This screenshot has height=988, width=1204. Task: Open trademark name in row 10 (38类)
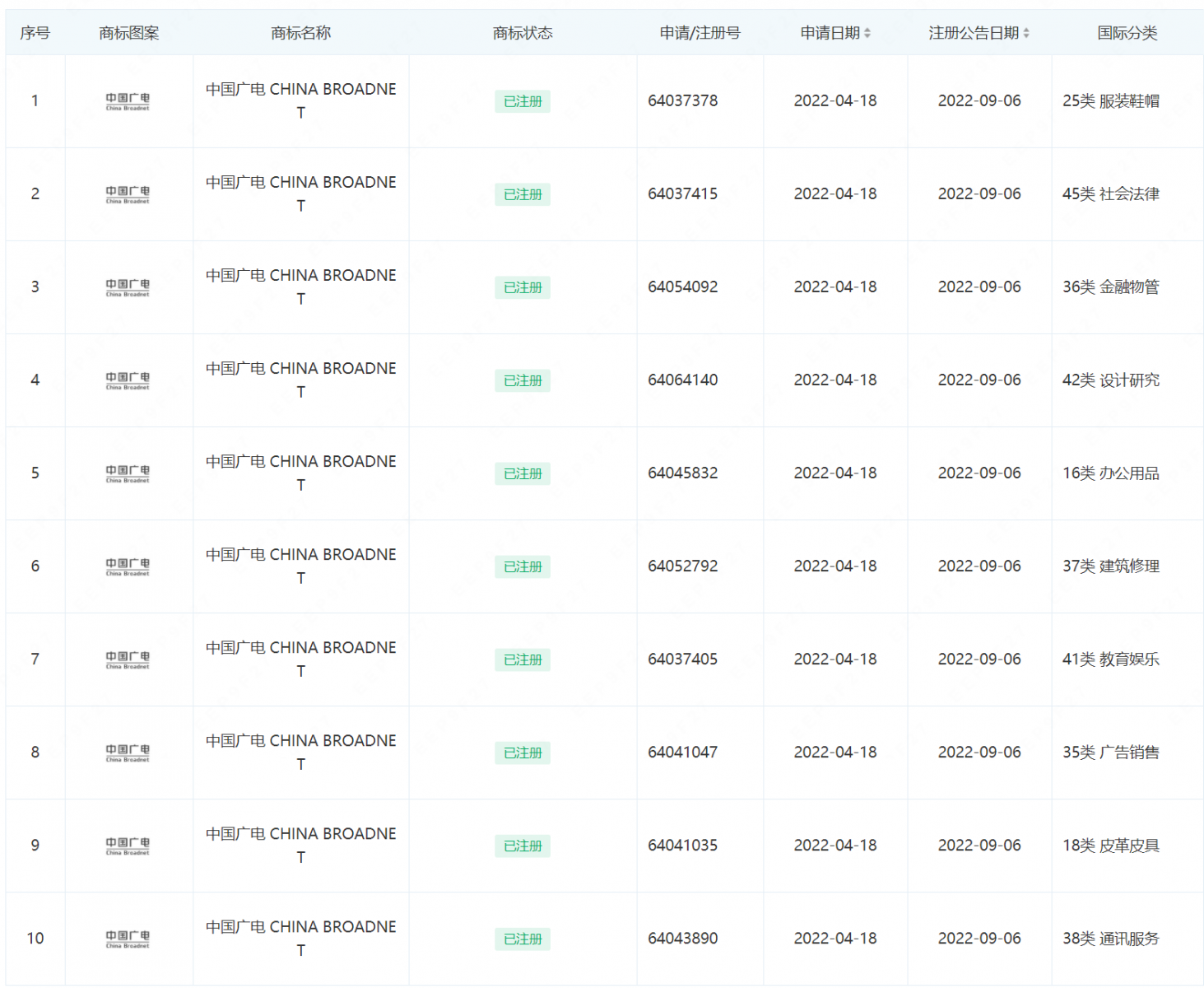click(300, 938)
